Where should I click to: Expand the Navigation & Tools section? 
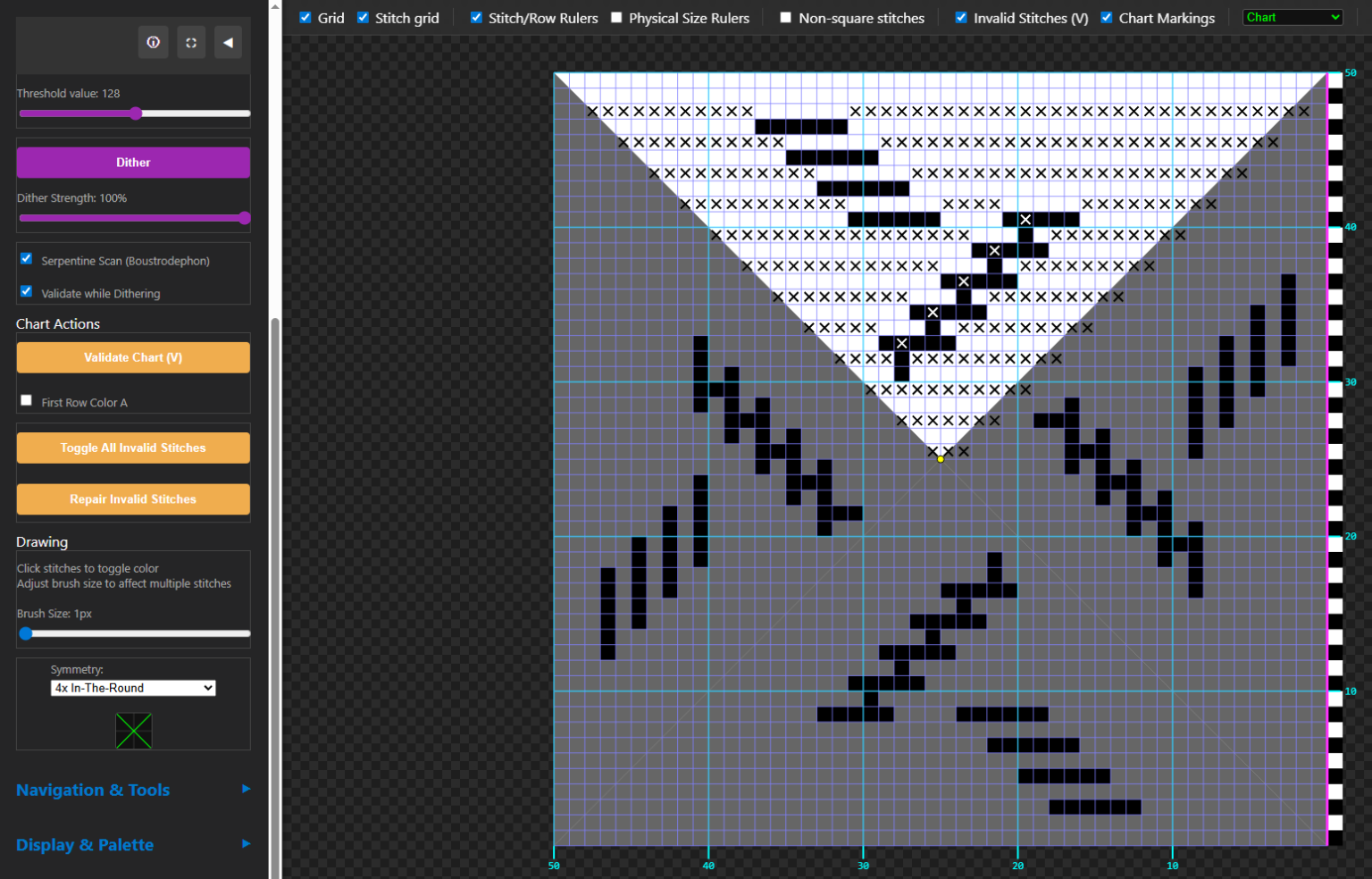[x=133, y=790]
